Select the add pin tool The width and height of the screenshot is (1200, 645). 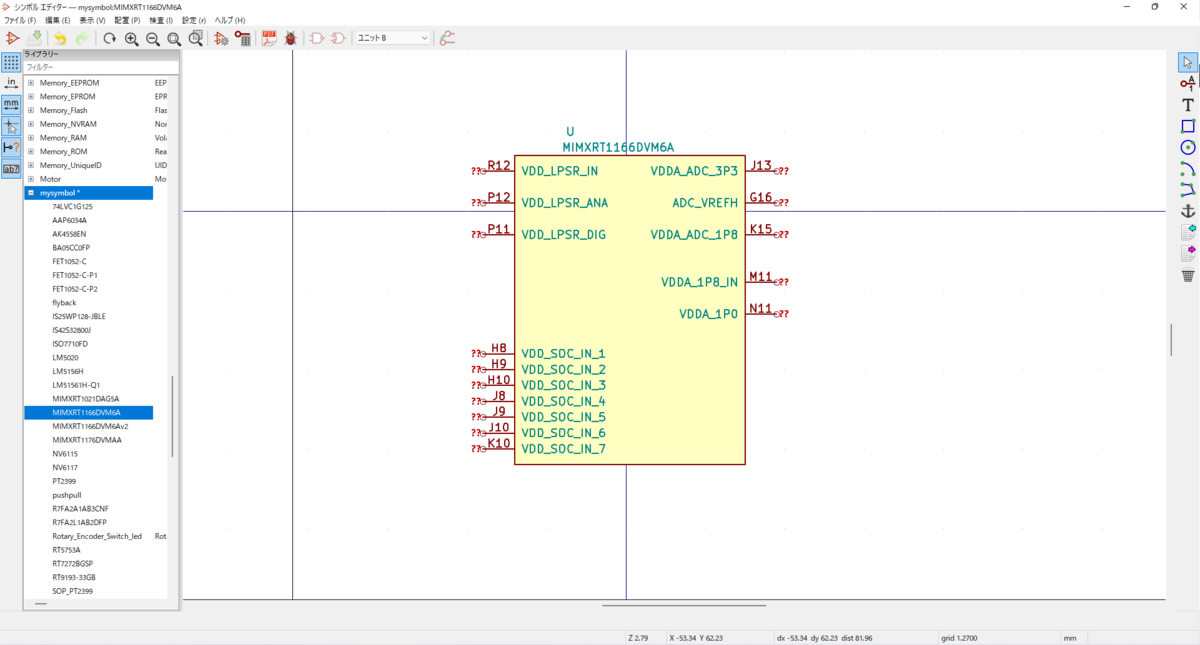(1188, 83)
